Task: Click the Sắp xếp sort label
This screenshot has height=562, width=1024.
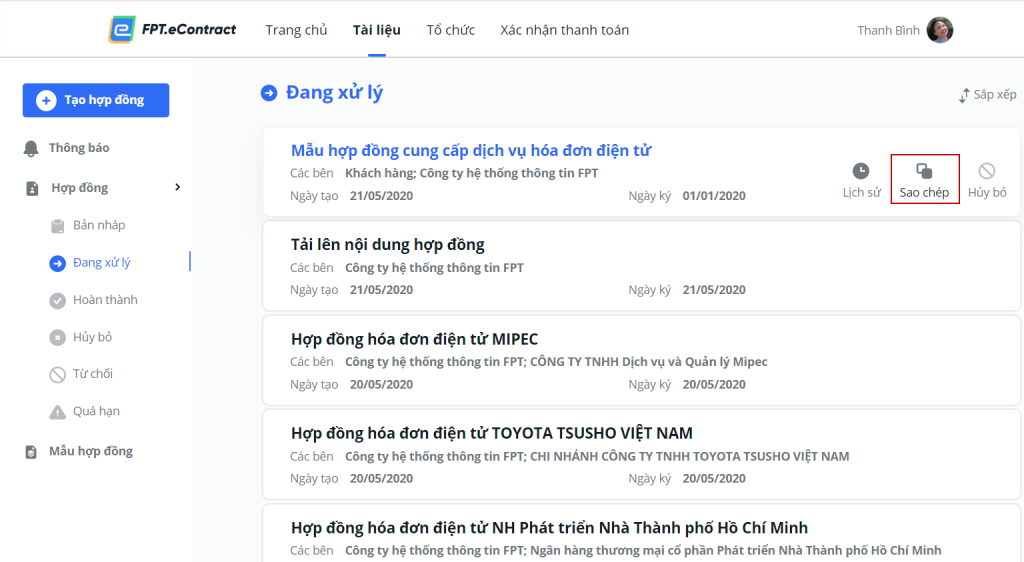Action: click(x=995, y=95)
